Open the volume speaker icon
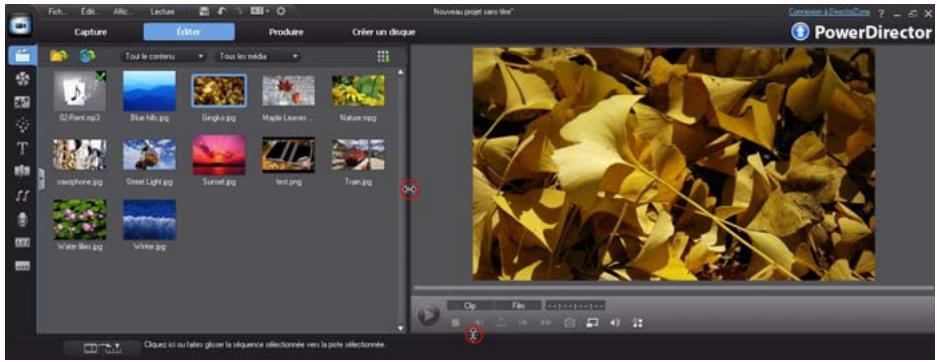 (615, 323)
